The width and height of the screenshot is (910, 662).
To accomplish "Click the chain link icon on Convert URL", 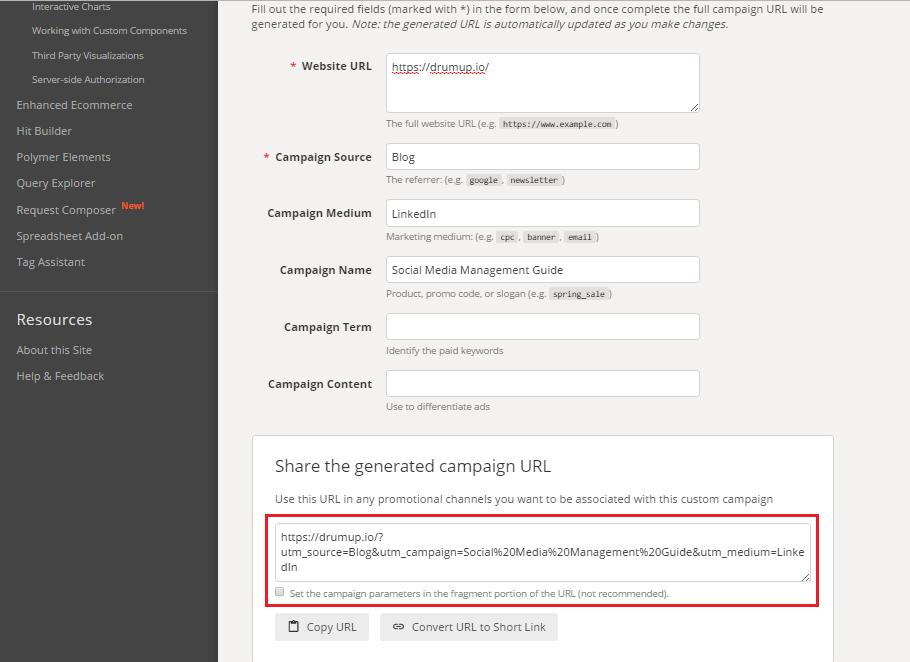I will (398, 627).
